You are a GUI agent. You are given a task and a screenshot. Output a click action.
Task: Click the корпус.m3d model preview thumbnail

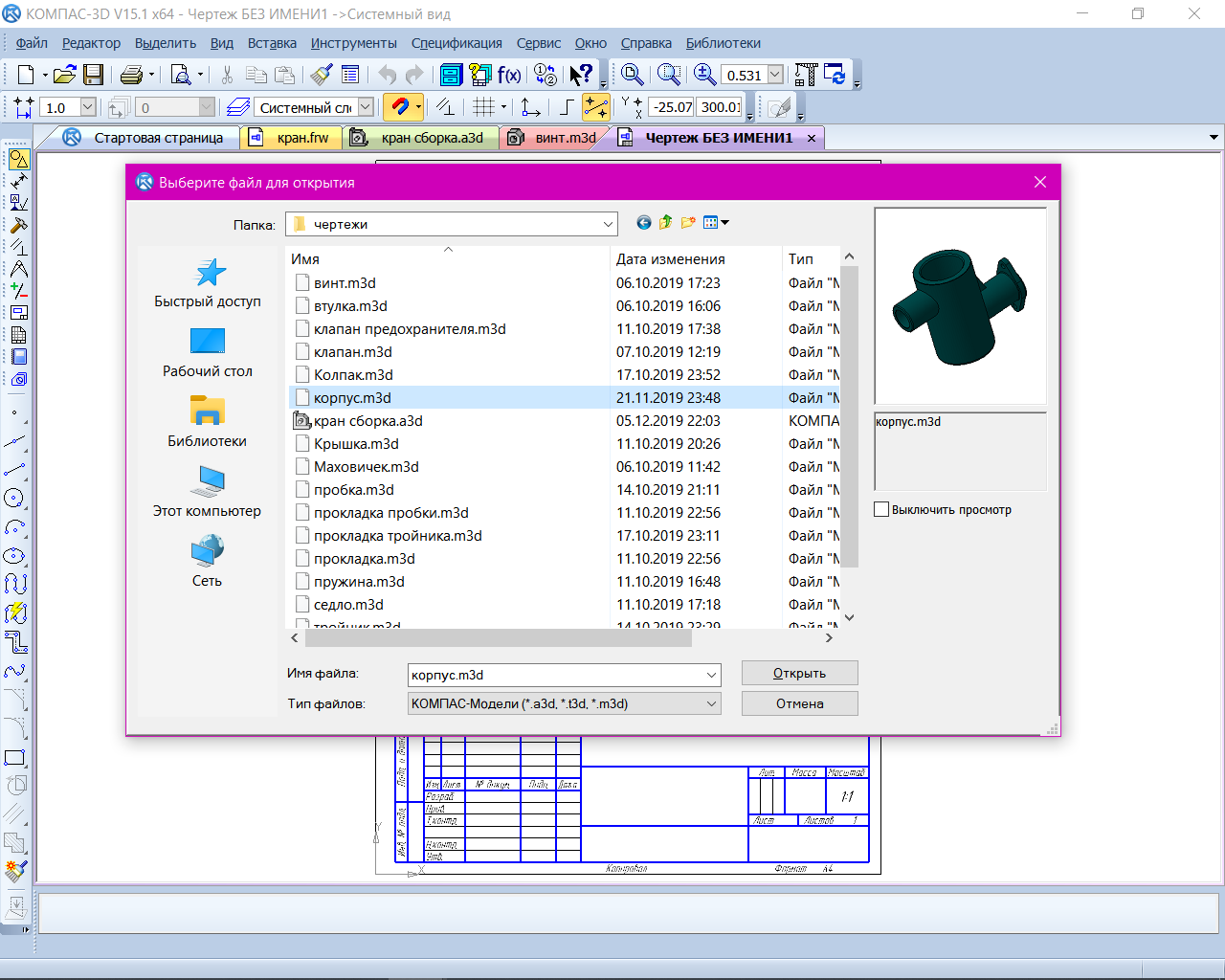coord(961,306)
